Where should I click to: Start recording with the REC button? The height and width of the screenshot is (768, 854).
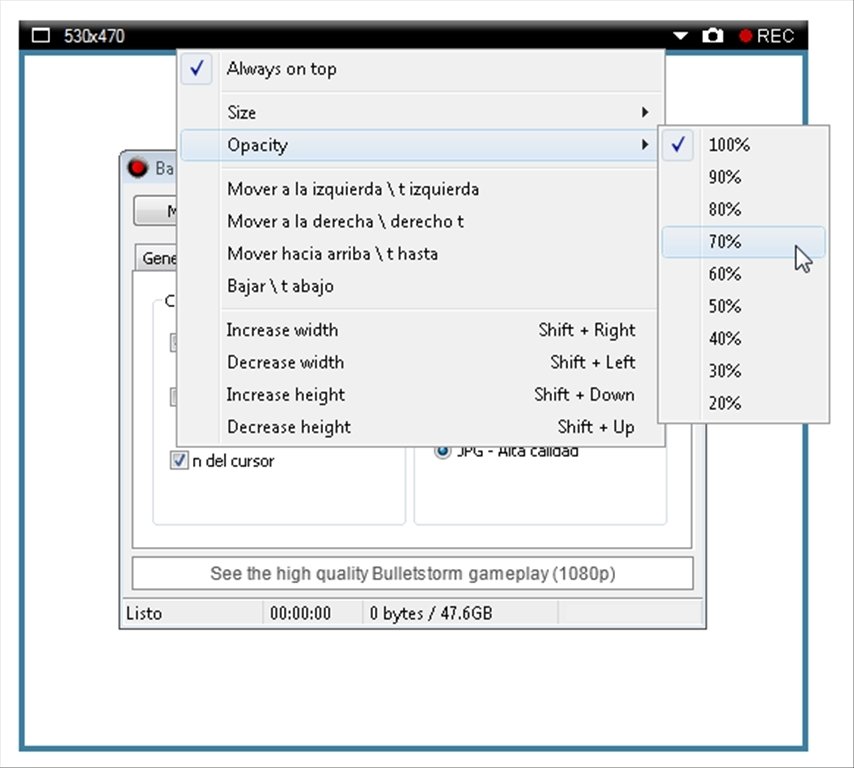[766, 36]
